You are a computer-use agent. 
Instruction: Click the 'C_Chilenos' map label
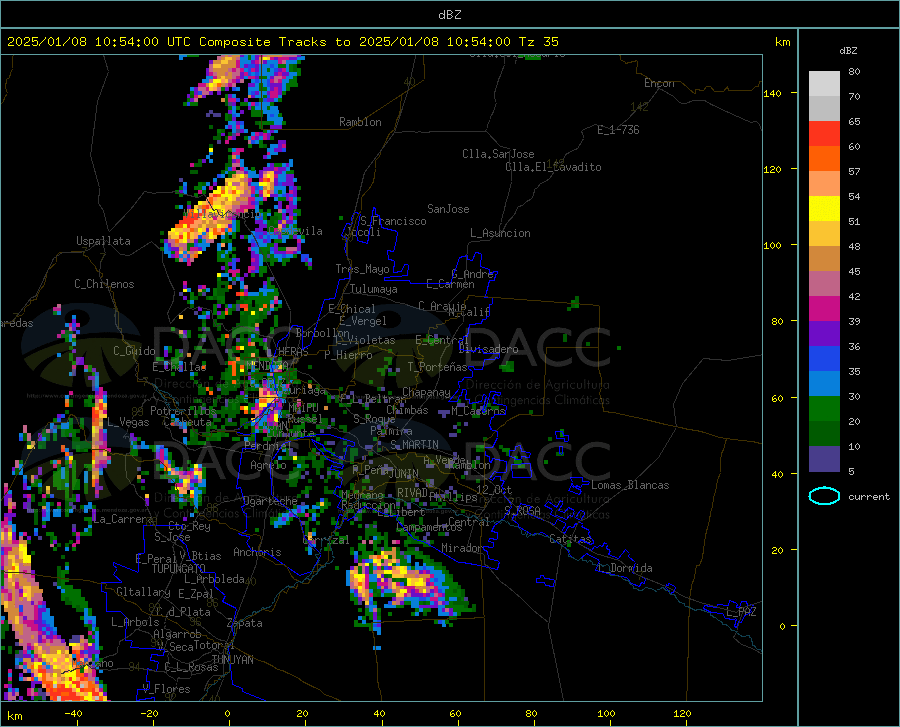(x=104, y=284)
